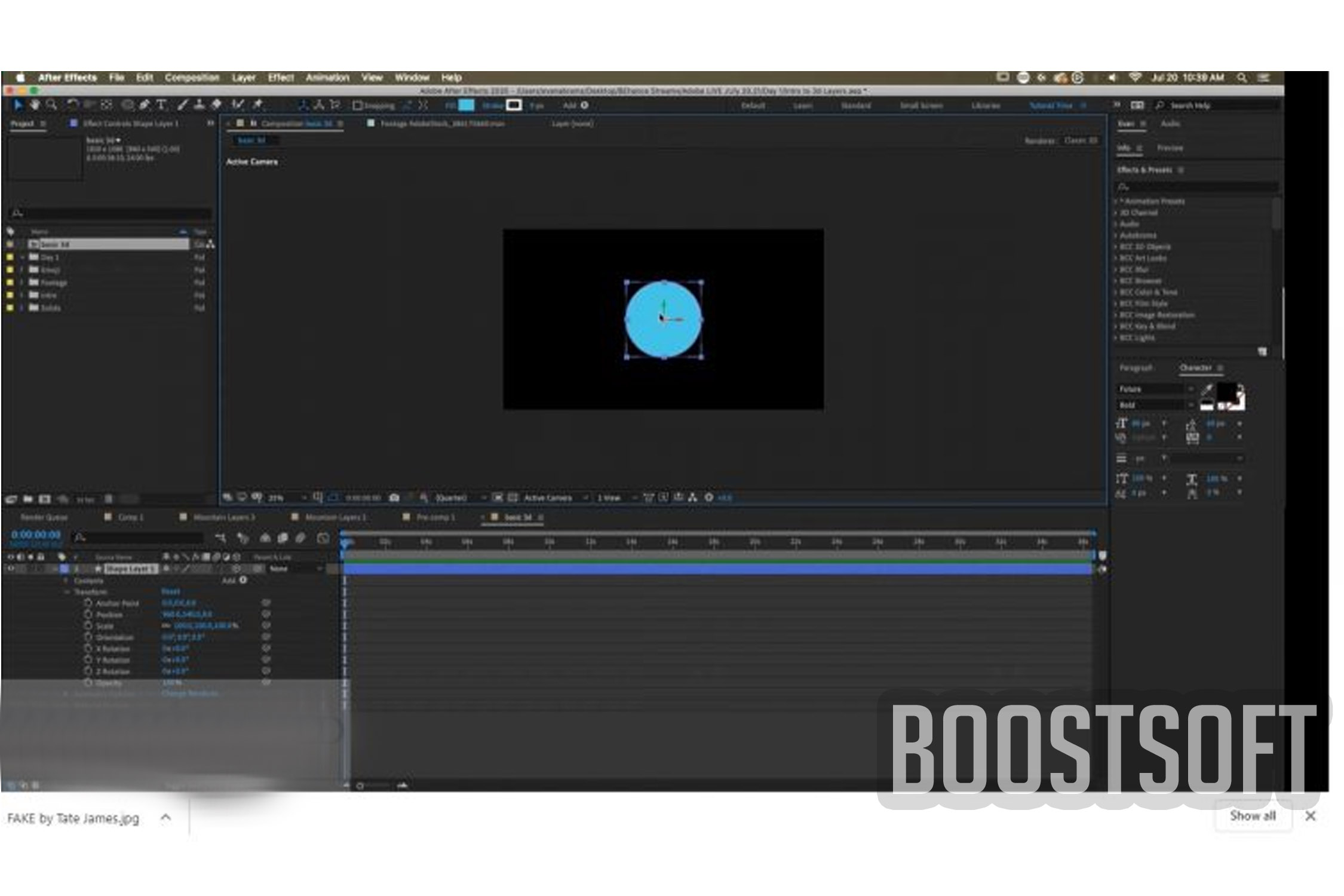Toggle the X Rotation stopwatch
Viewport: 1344px width, 896px height.
[x=88, y=648]
